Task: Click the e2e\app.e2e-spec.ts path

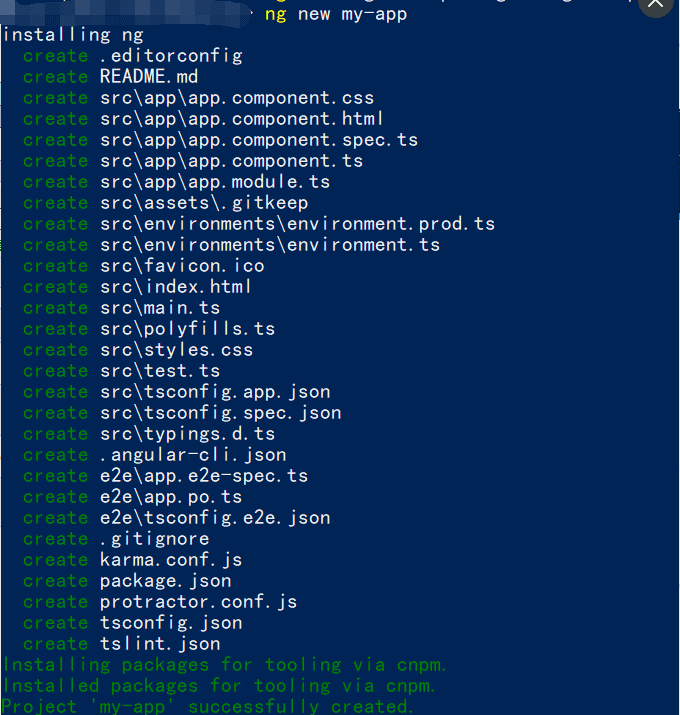Action: click(204, 476)
